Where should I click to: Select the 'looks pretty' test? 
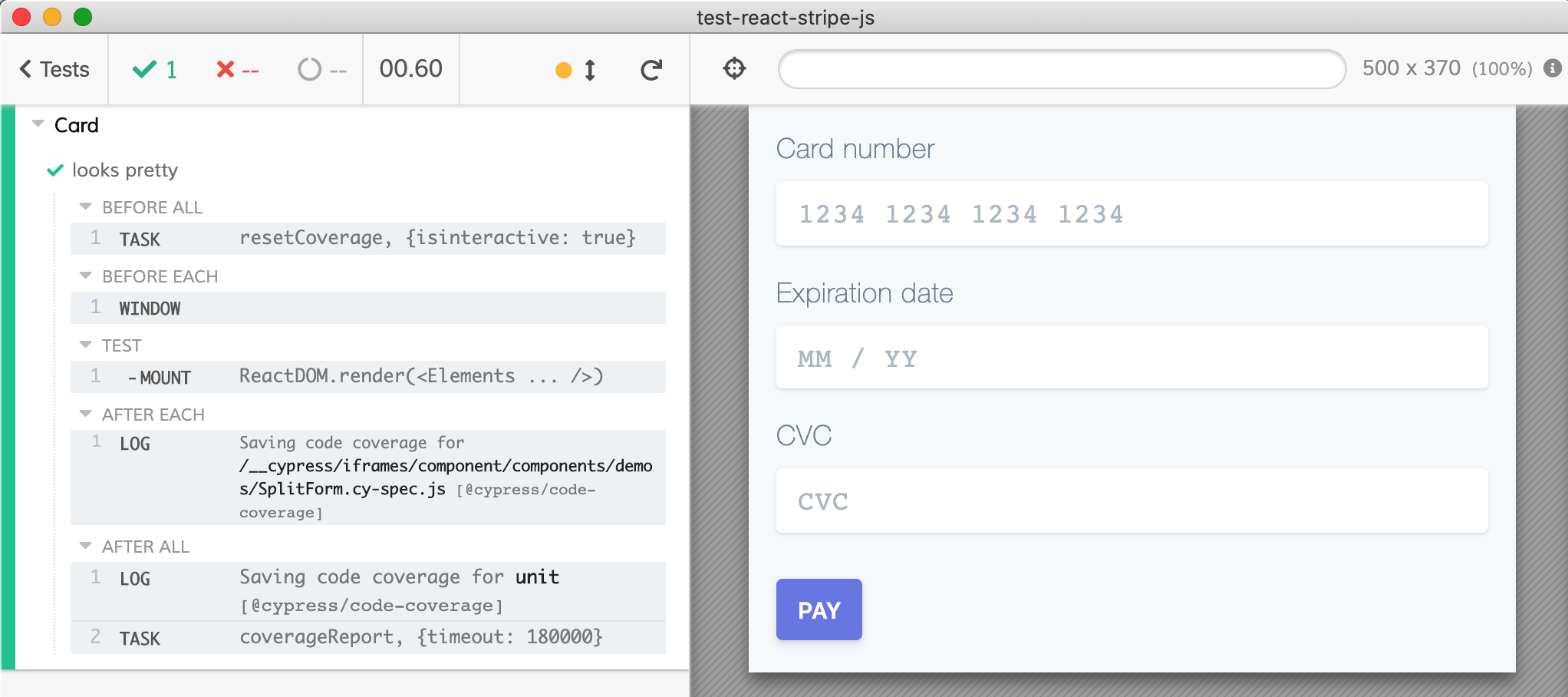pos(124,170)
